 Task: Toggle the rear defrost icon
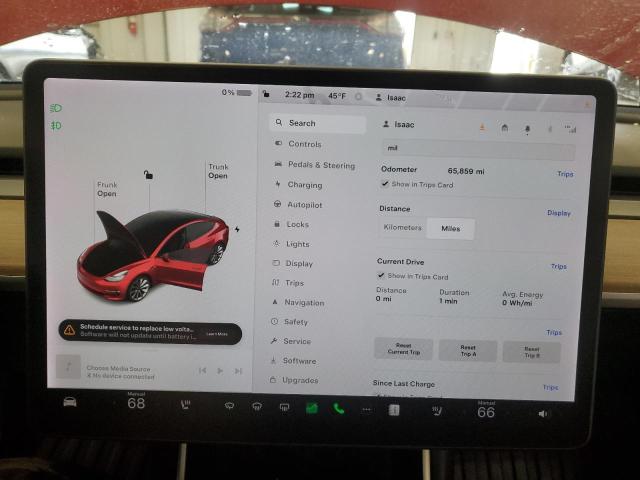click(x=284, y=407)
